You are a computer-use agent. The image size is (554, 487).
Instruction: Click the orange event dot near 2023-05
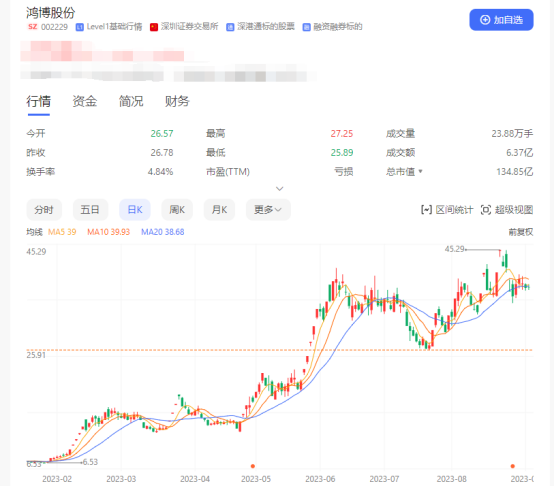click(253, 466)
